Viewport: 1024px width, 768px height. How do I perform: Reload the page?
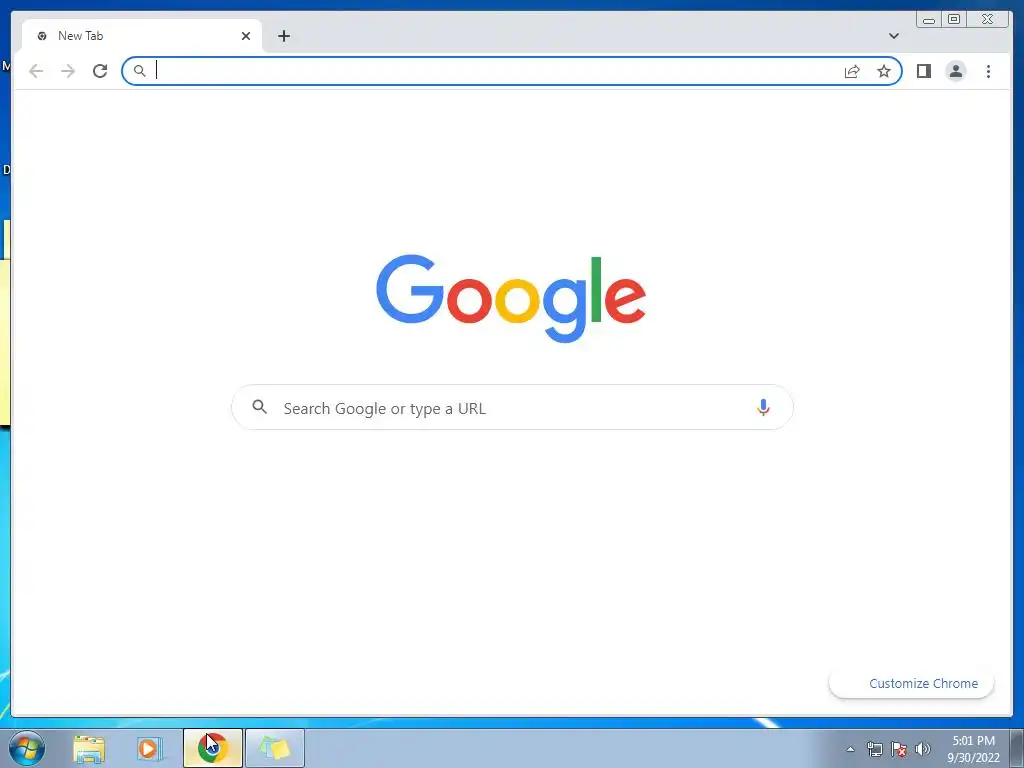(100, 71)
